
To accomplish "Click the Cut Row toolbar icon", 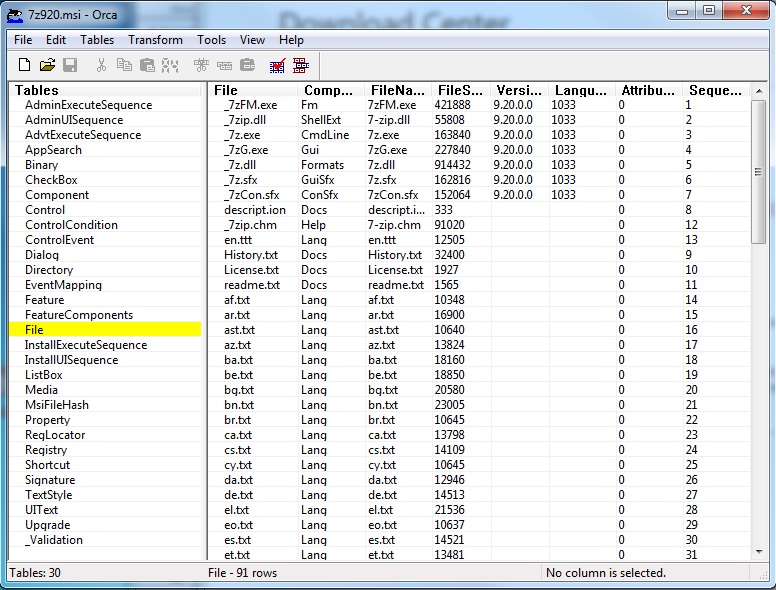I will click(170, 65).
